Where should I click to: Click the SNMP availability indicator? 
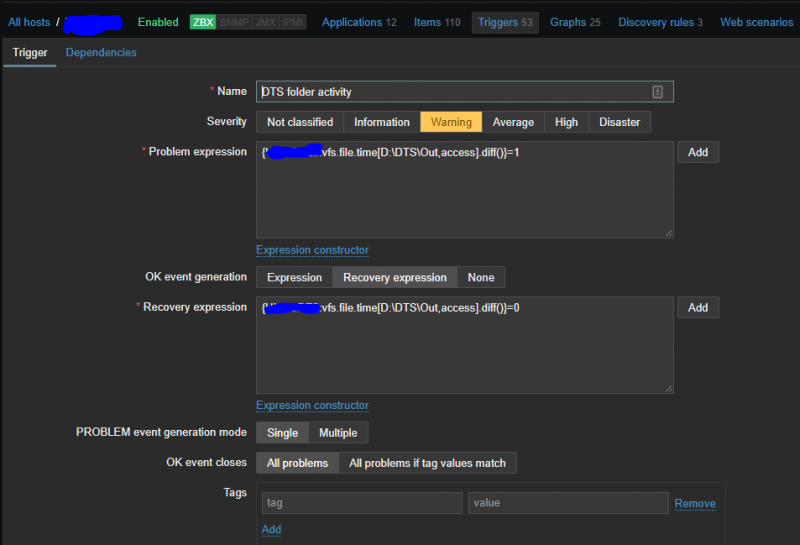[x=234, y=22]
